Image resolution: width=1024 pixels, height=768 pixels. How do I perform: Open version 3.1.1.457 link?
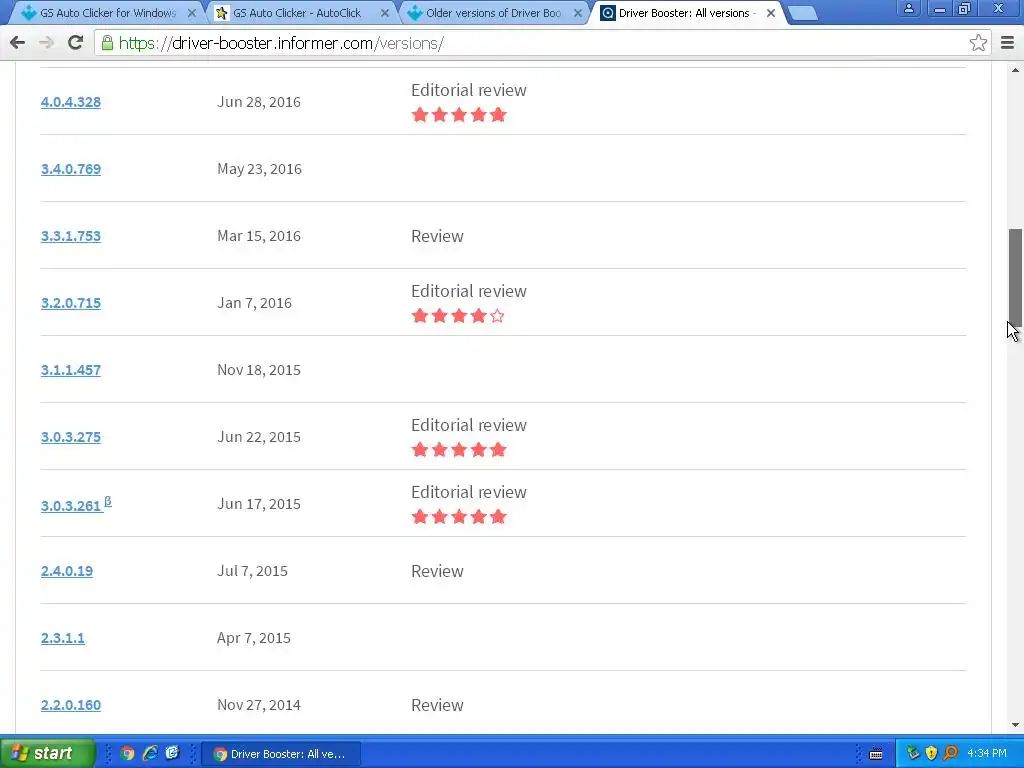click(71, 370)
